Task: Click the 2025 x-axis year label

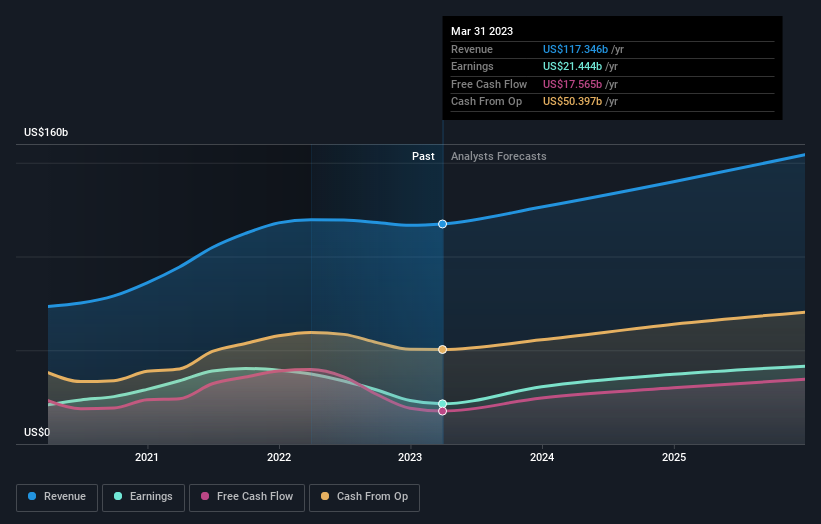Action: (674, 457)
